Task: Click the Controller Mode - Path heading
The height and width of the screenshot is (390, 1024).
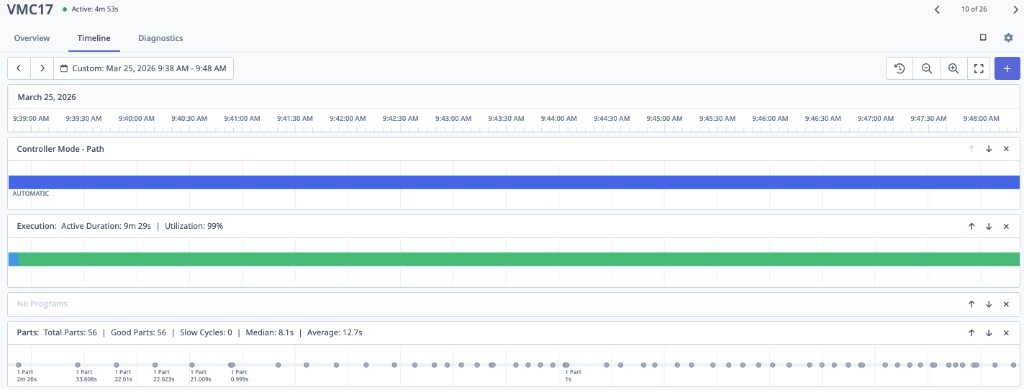Action: click(x=61, y=149)
